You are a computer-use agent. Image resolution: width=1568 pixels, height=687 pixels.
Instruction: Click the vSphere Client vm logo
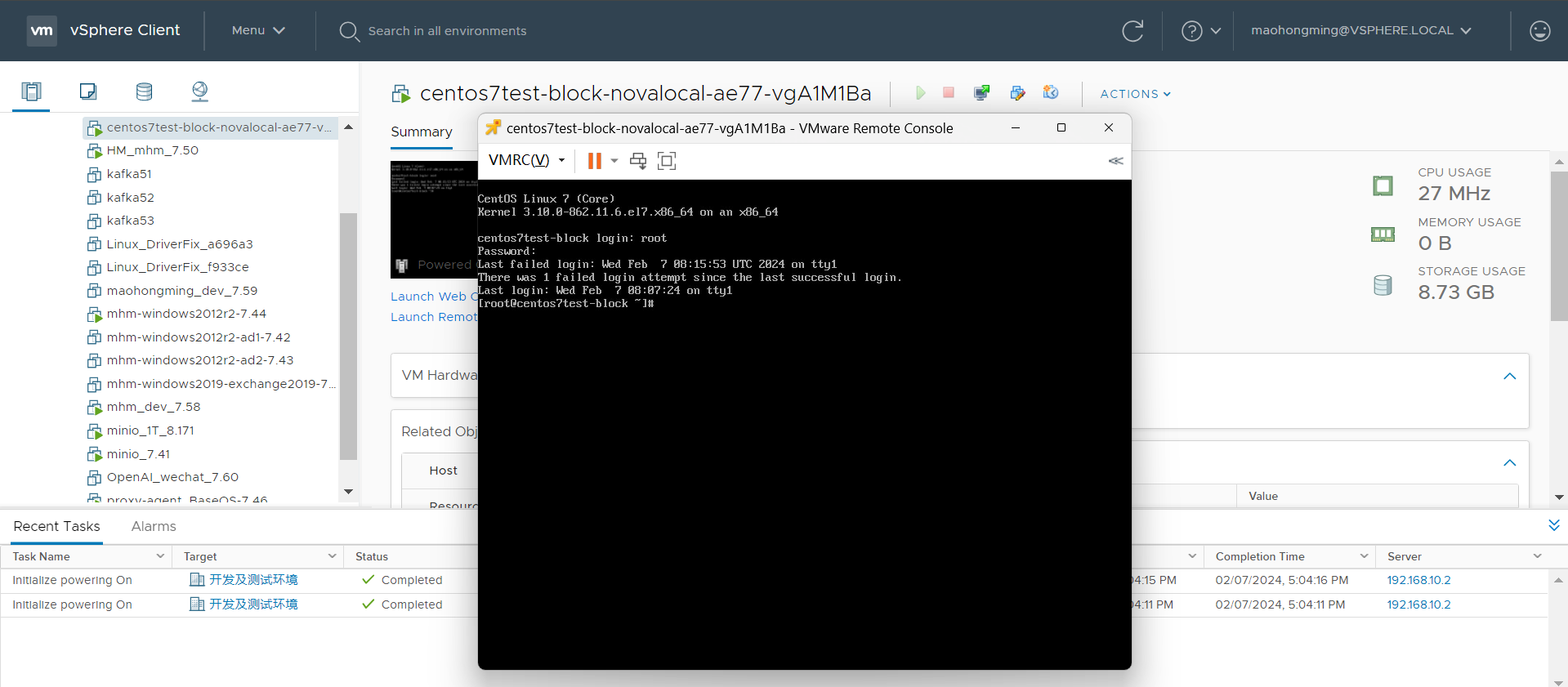42,31
